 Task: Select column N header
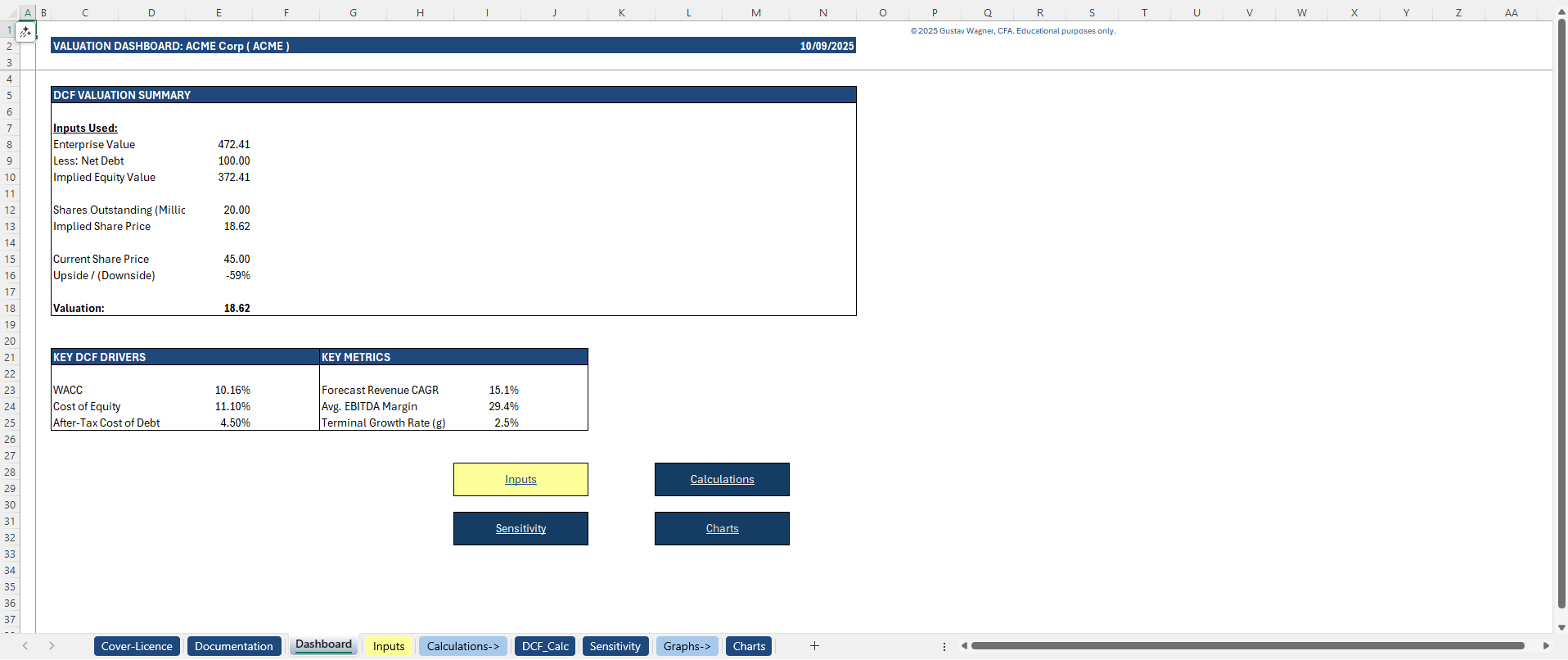coord(822,13)
